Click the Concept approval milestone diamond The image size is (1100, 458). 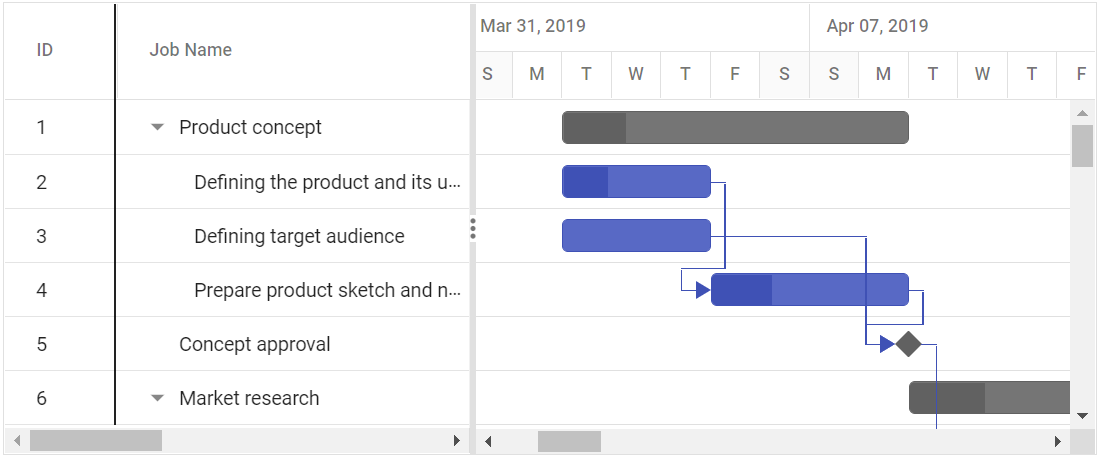pos(908,344)
